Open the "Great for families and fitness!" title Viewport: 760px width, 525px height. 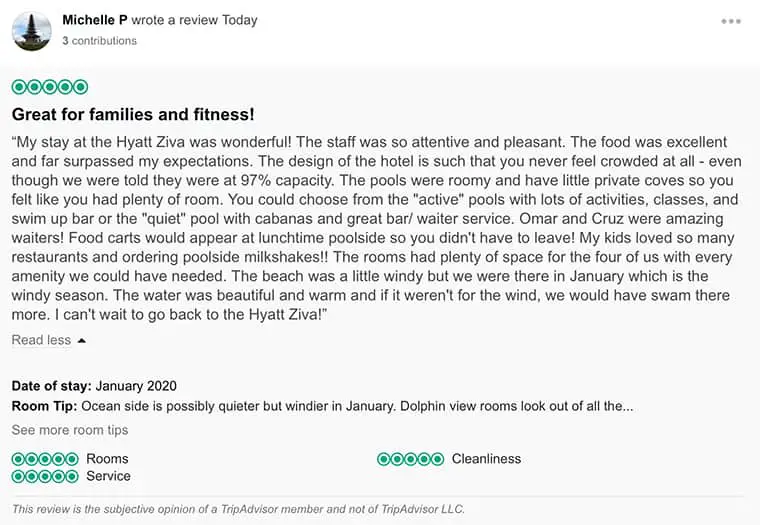tap(133, 115)
